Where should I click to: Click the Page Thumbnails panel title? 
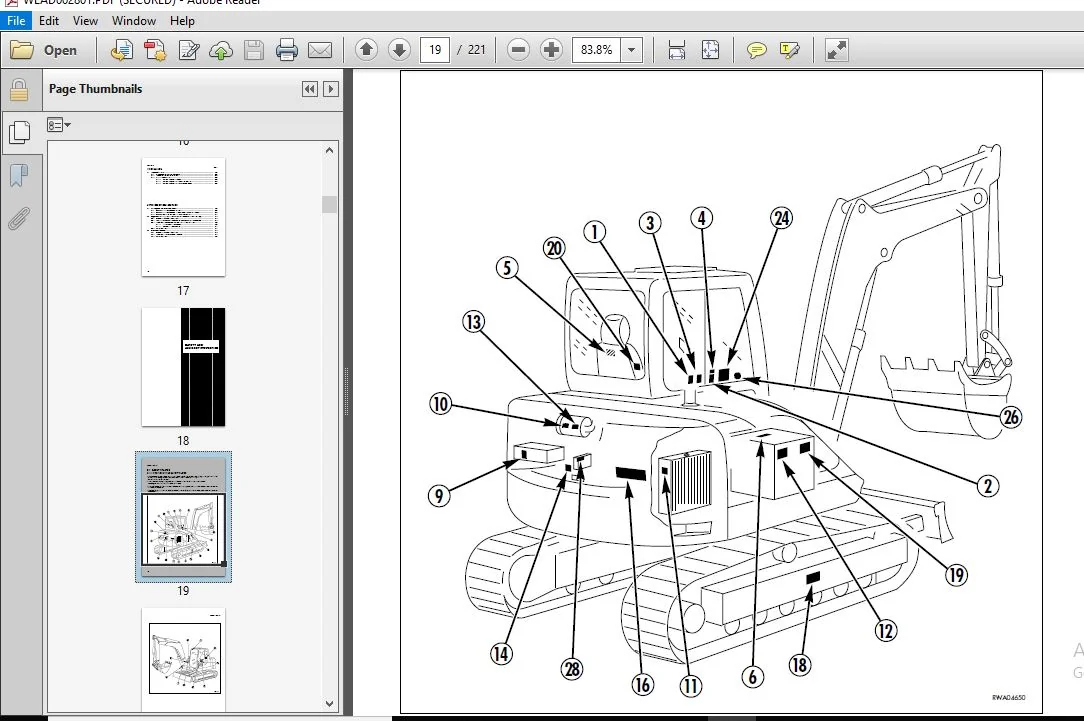pyautogui.click(x=95, y=88)
